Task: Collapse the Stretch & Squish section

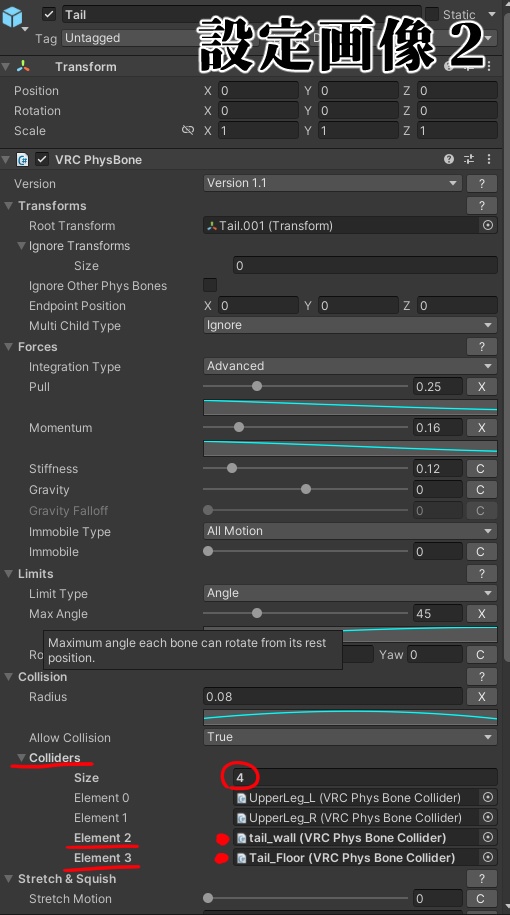Action: click(x=9, y=879)
